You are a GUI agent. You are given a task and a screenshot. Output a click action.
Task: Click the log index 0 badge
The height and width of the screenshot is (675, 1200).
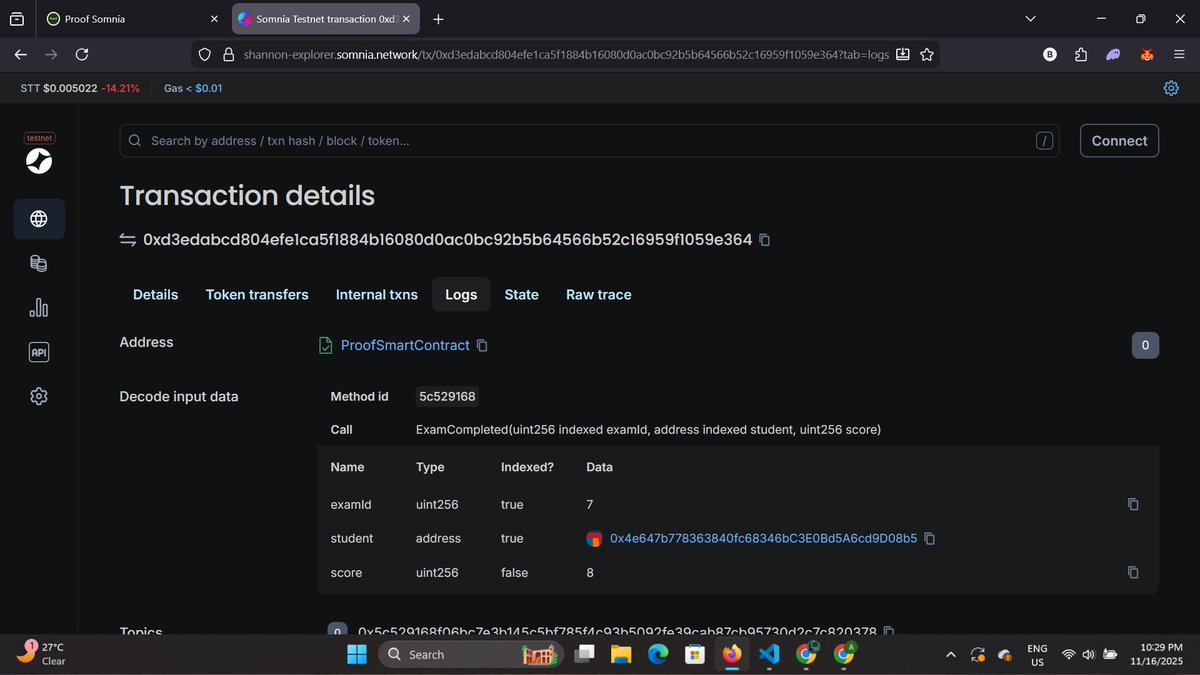pos(1145,346)
